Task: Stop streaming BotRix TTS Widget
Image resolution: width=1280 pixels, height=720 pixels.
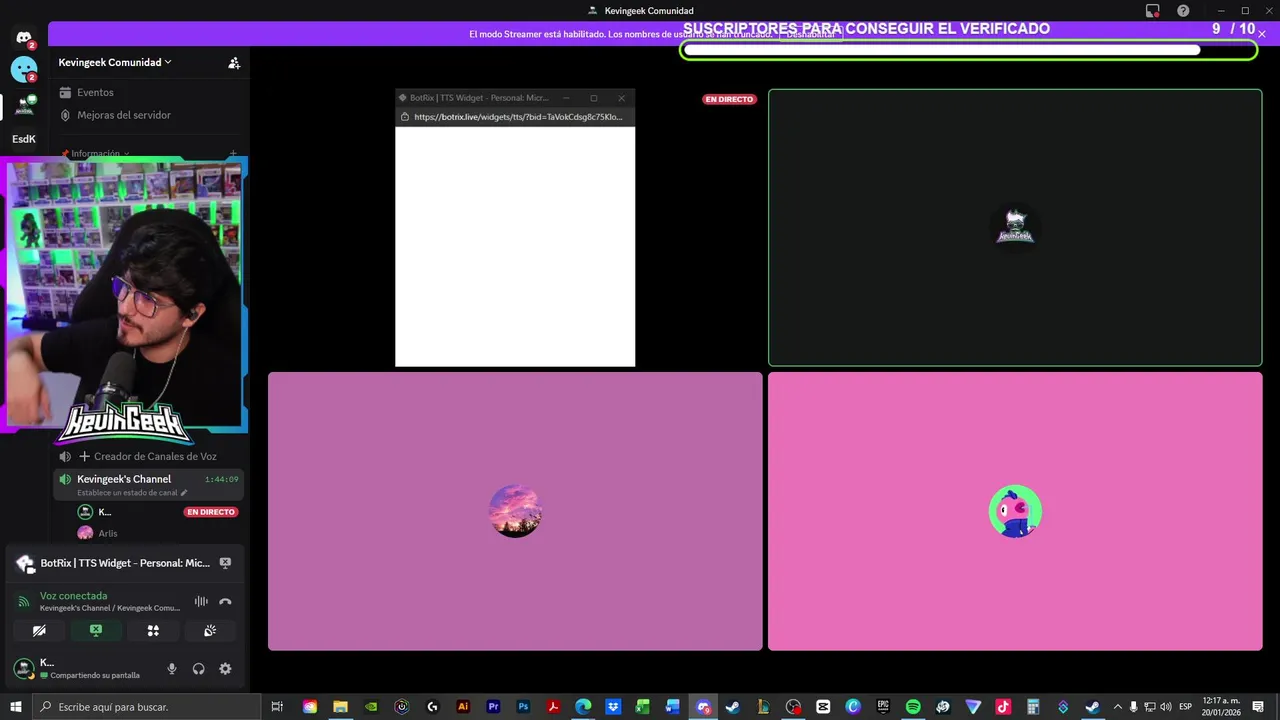Action: [x=225, y=563]
